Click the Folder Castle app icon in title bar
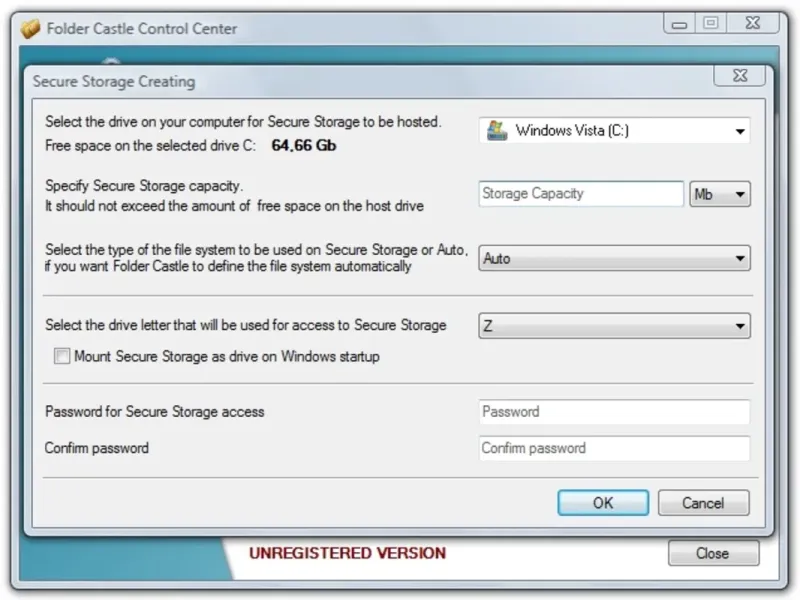 (30, 29)
